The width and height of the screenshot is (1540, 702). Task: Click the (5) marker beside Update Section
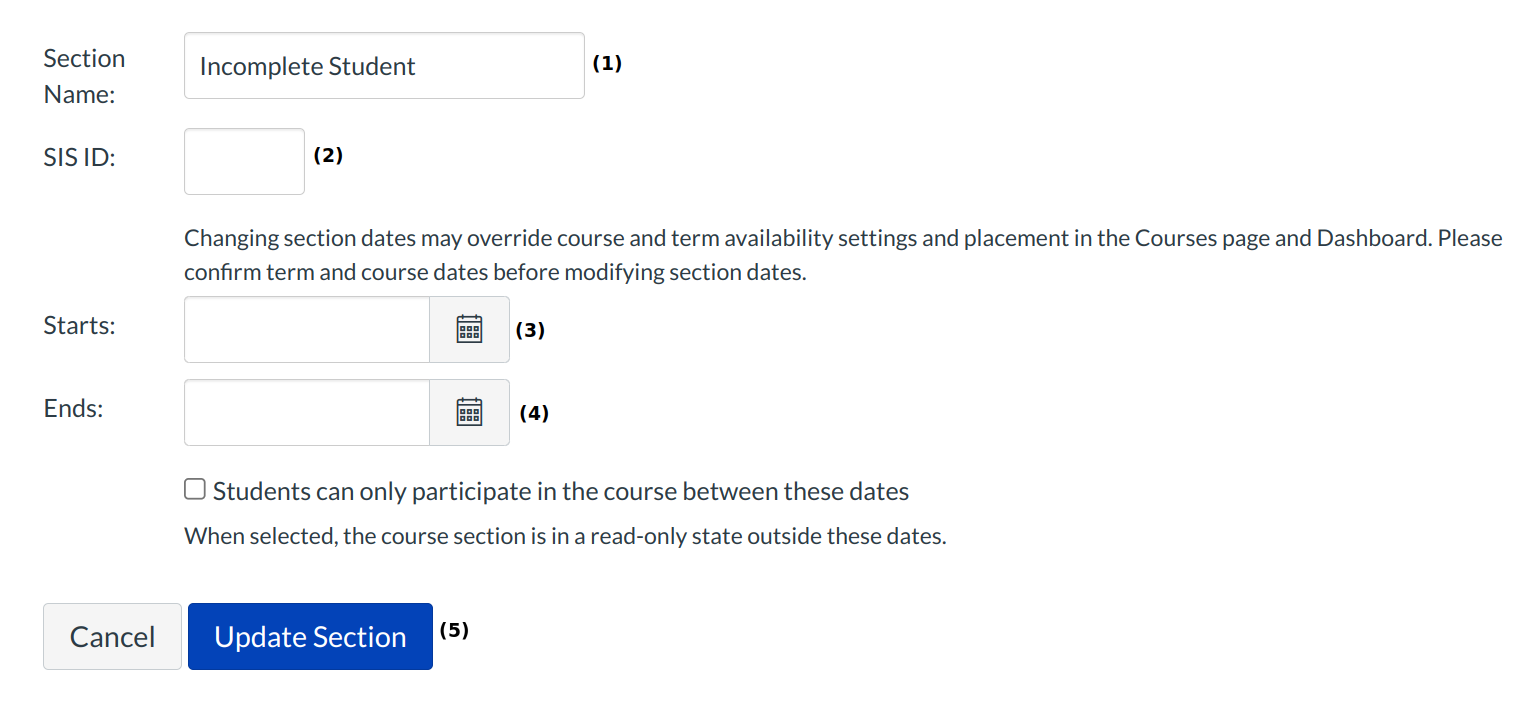[454, 630]
